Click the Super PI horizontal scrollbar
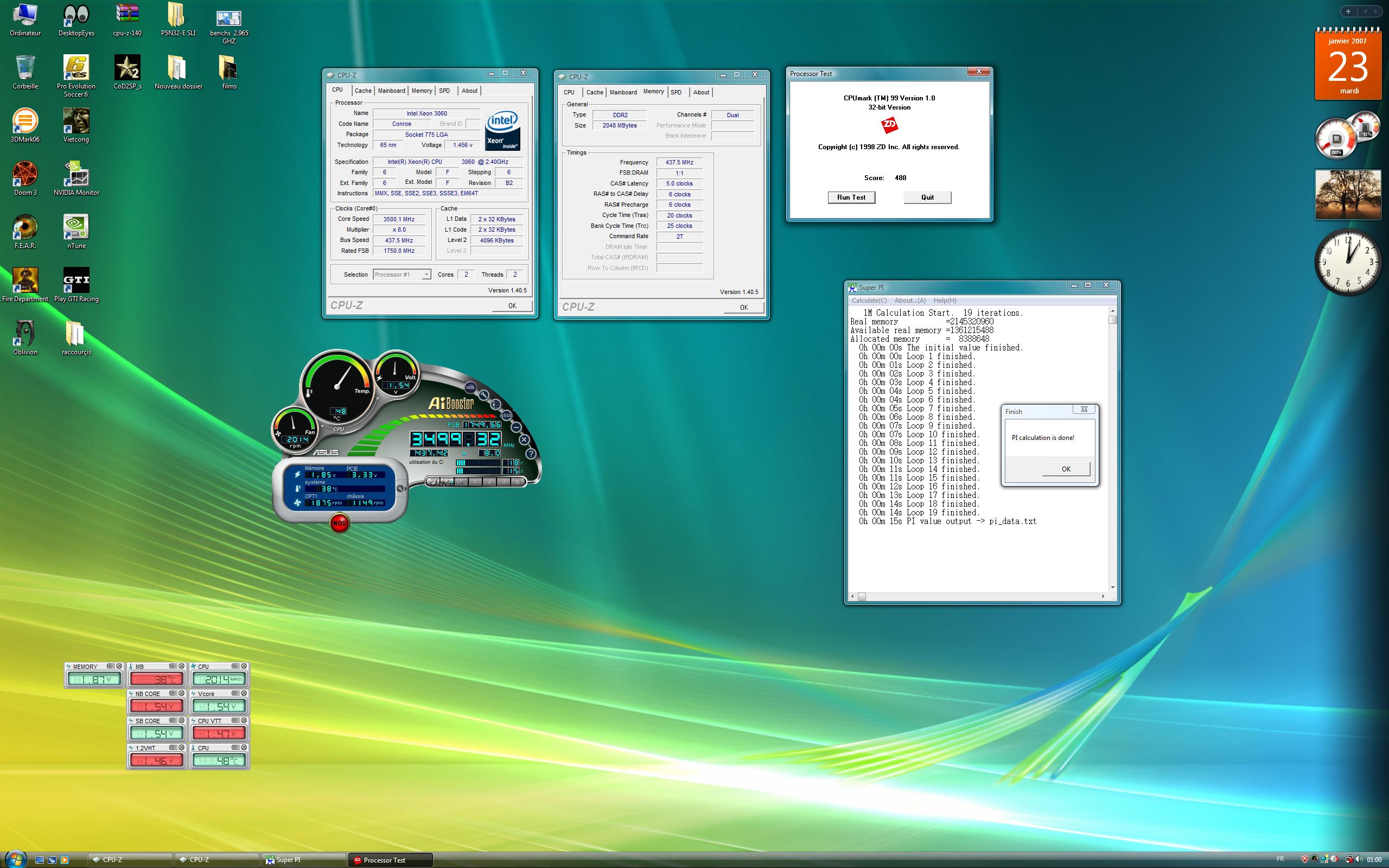1389x868 pixels. tap(982, 596)
